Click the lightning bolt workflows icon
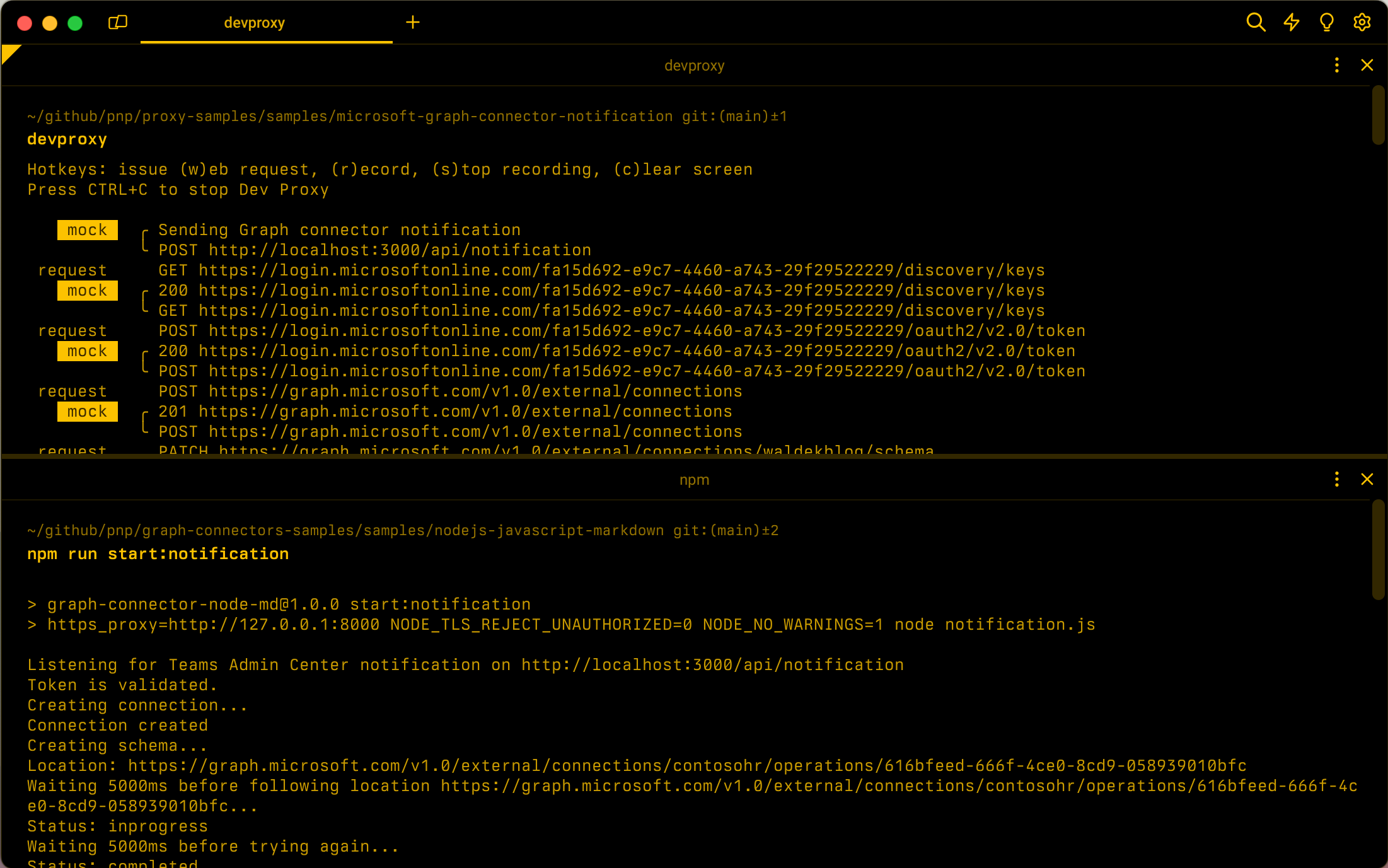1388x868 pixels. [1290, 22]
